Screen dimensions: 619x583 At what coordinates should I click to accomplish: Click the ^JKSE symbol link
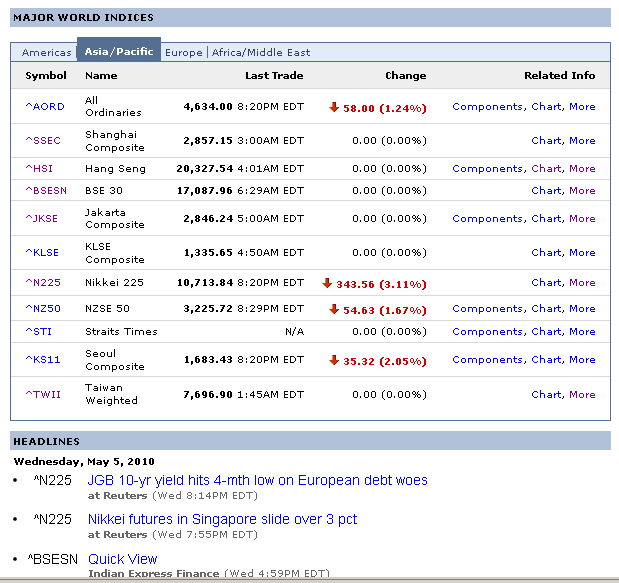tap(41, 219)
